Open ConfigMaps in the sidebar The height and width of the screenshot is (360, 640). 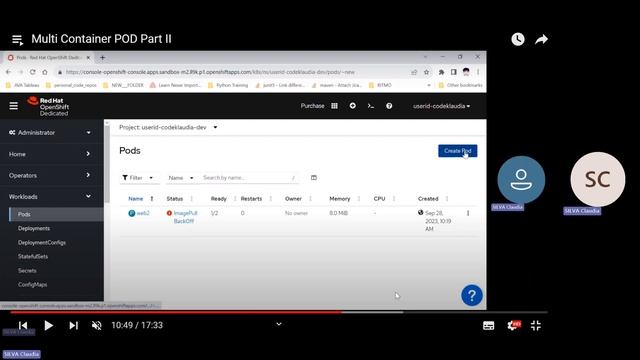click(x=32, y=284)
